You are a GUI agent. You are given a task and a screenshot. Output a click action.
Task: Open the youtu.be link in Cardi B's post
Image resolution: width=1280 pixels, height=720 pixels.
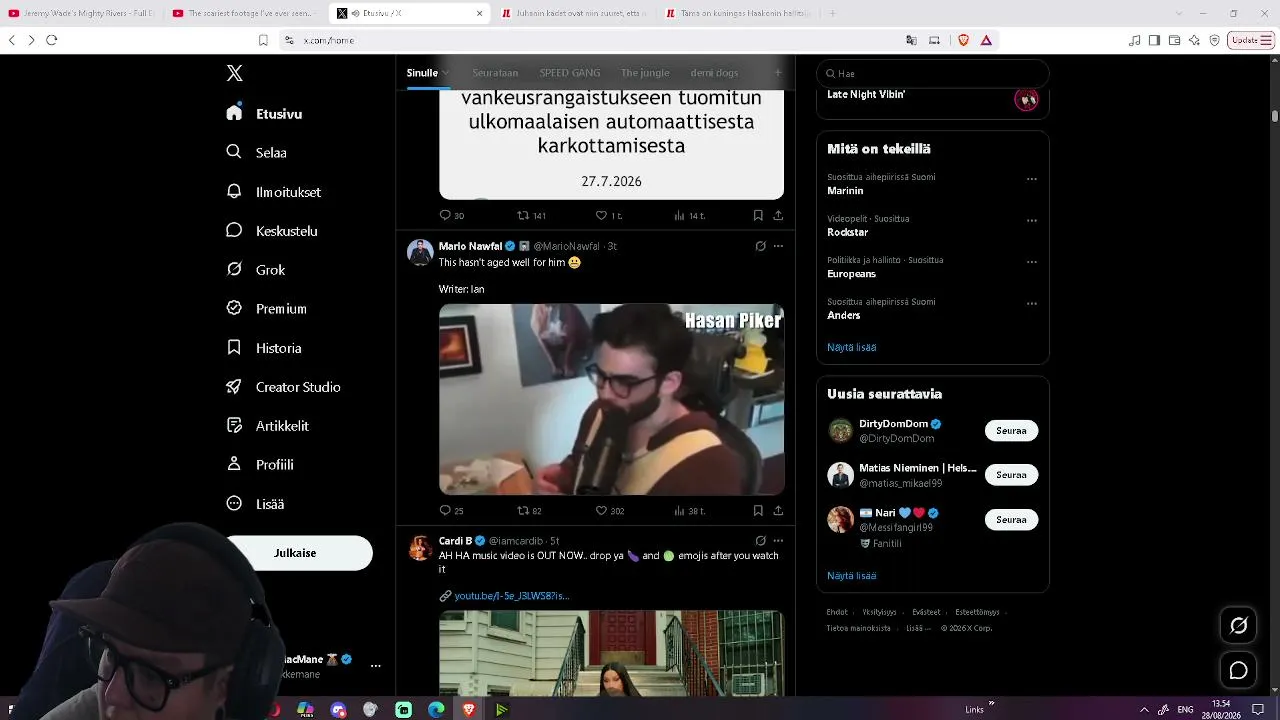511,596
